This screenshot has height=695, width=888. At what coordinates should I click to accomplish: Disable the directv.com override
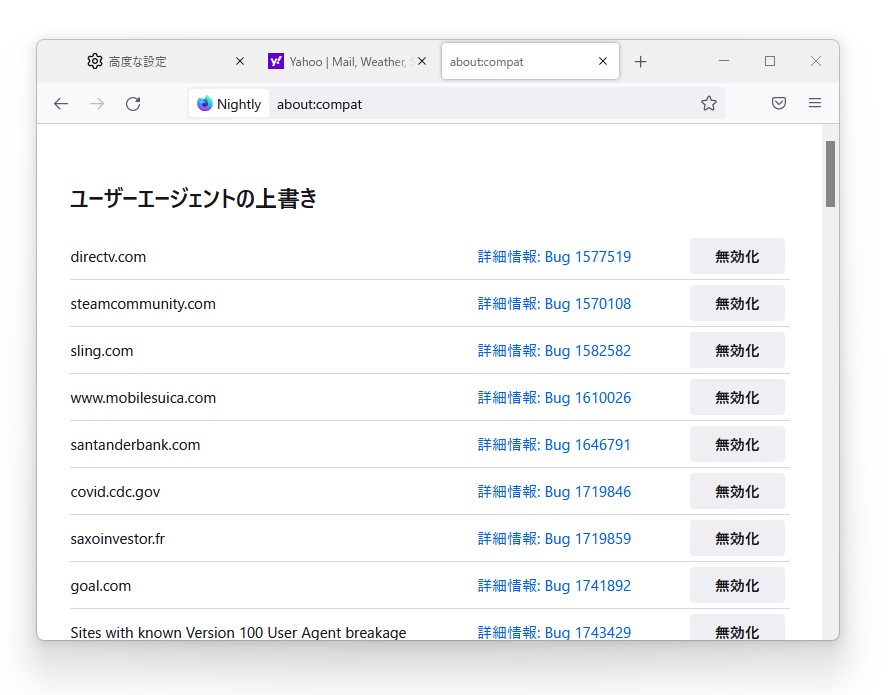pyautogui.click(x=737, y=257)
